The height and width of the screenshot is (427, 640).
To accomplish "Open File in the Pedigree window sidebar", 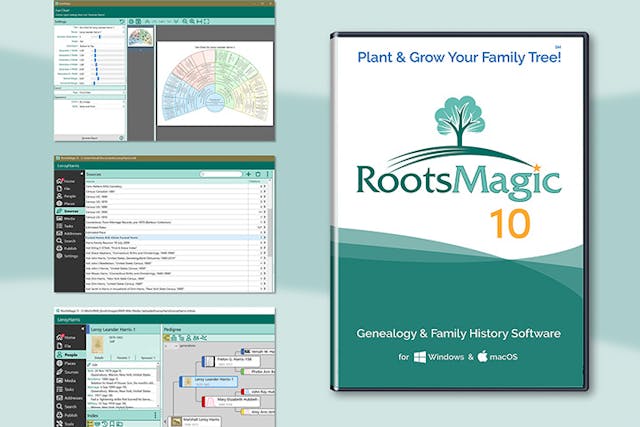I will click(x=67, y=346).
